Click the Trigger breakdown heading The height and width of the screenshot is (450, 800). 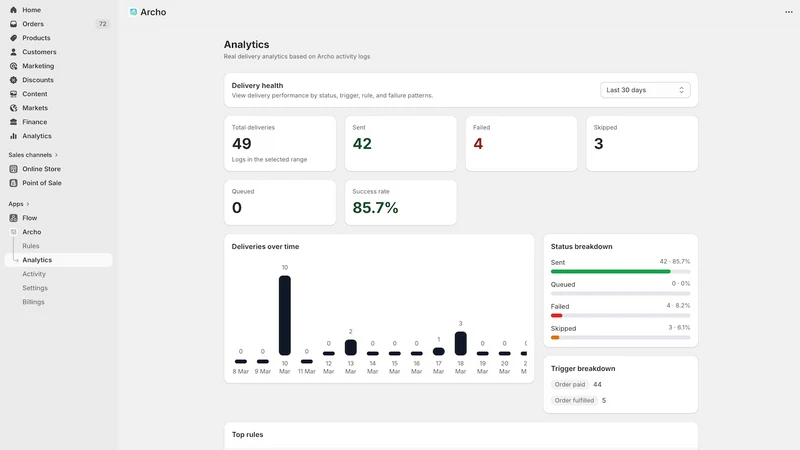[583, 368]
